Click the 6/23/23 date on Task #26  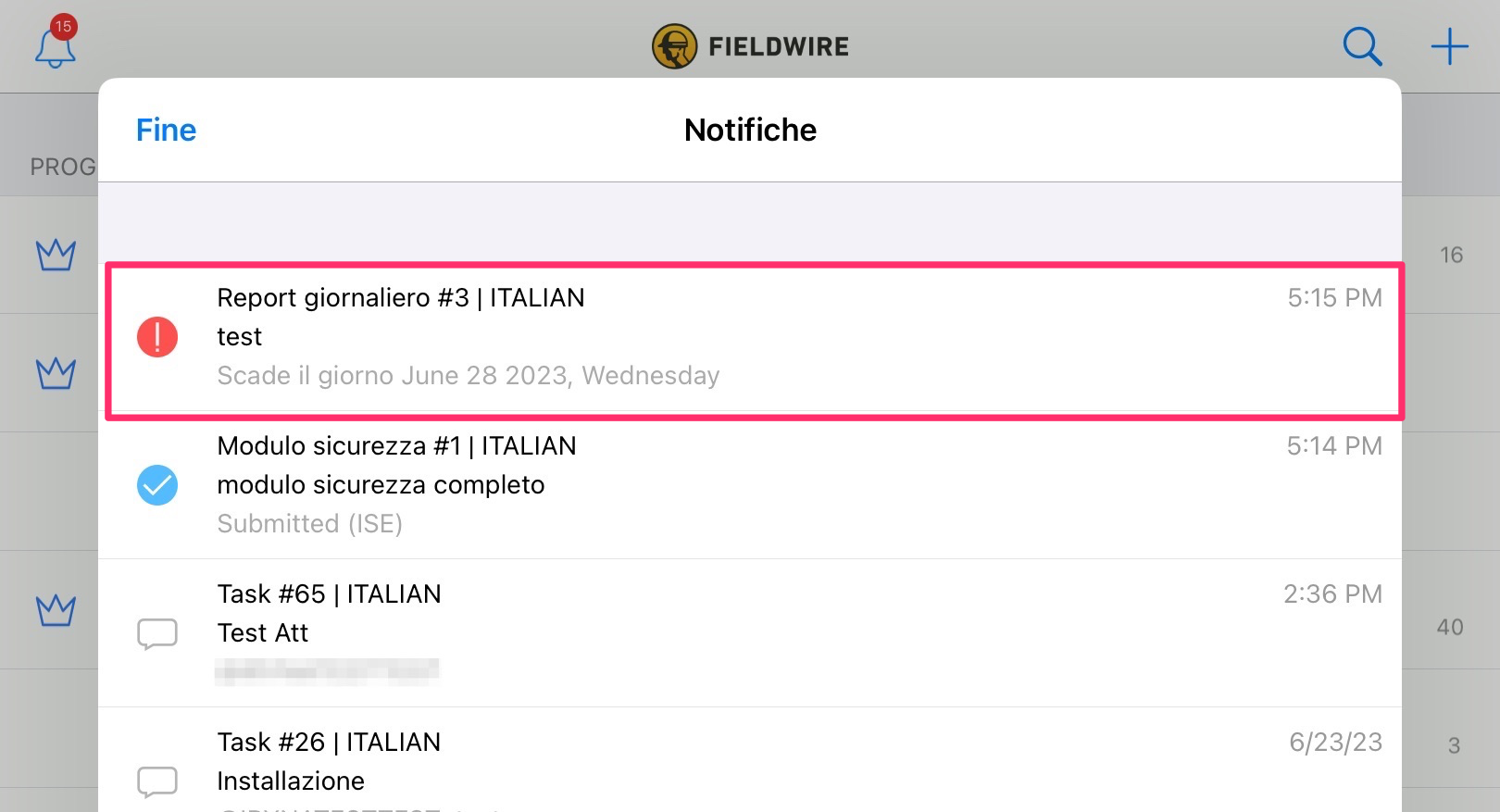1335,742
